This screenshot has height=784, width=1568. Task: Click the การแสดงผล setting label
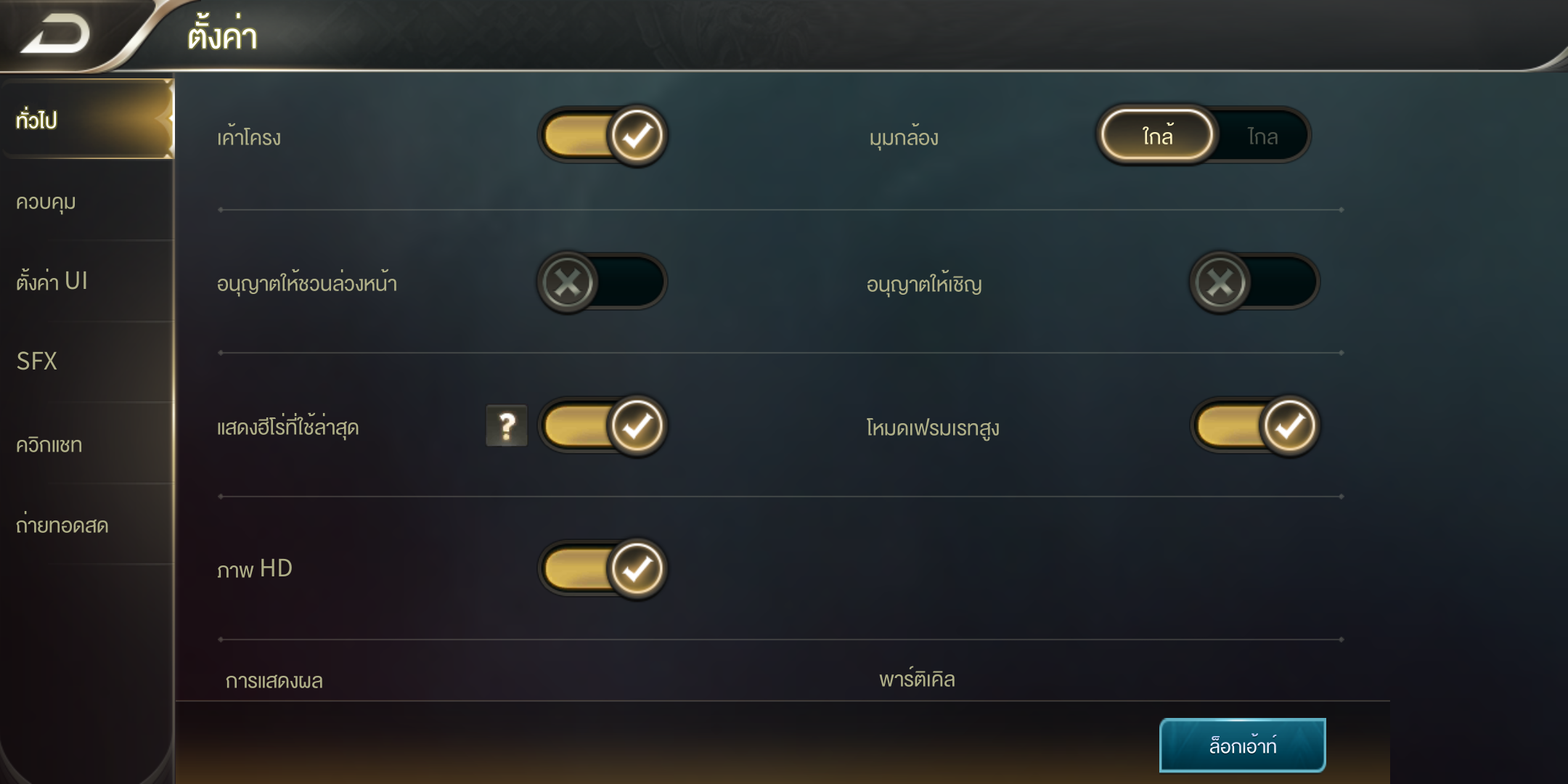[274, 680]
